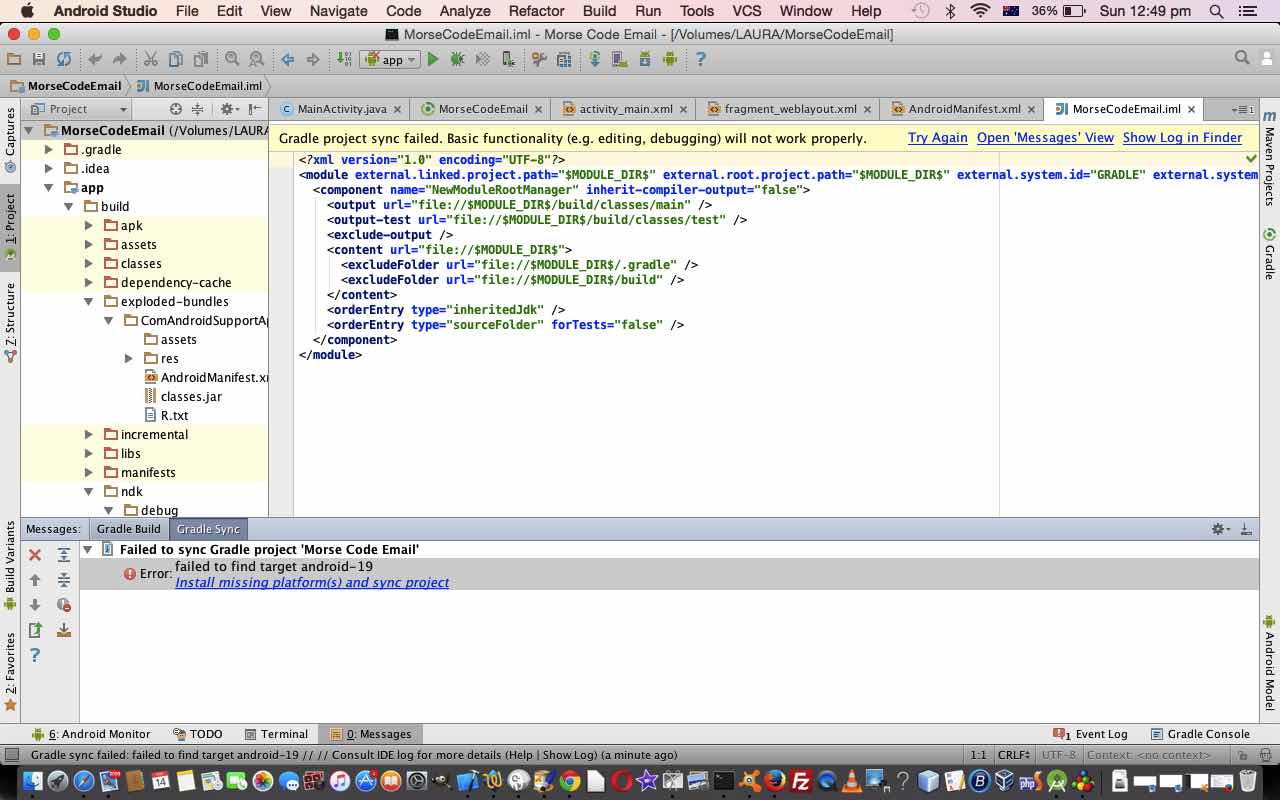The height and width of the screenshot is (800, 1280).
Task: Click Show Log in Finder link
Action: pyautogui.click(x=1182, y=138)
